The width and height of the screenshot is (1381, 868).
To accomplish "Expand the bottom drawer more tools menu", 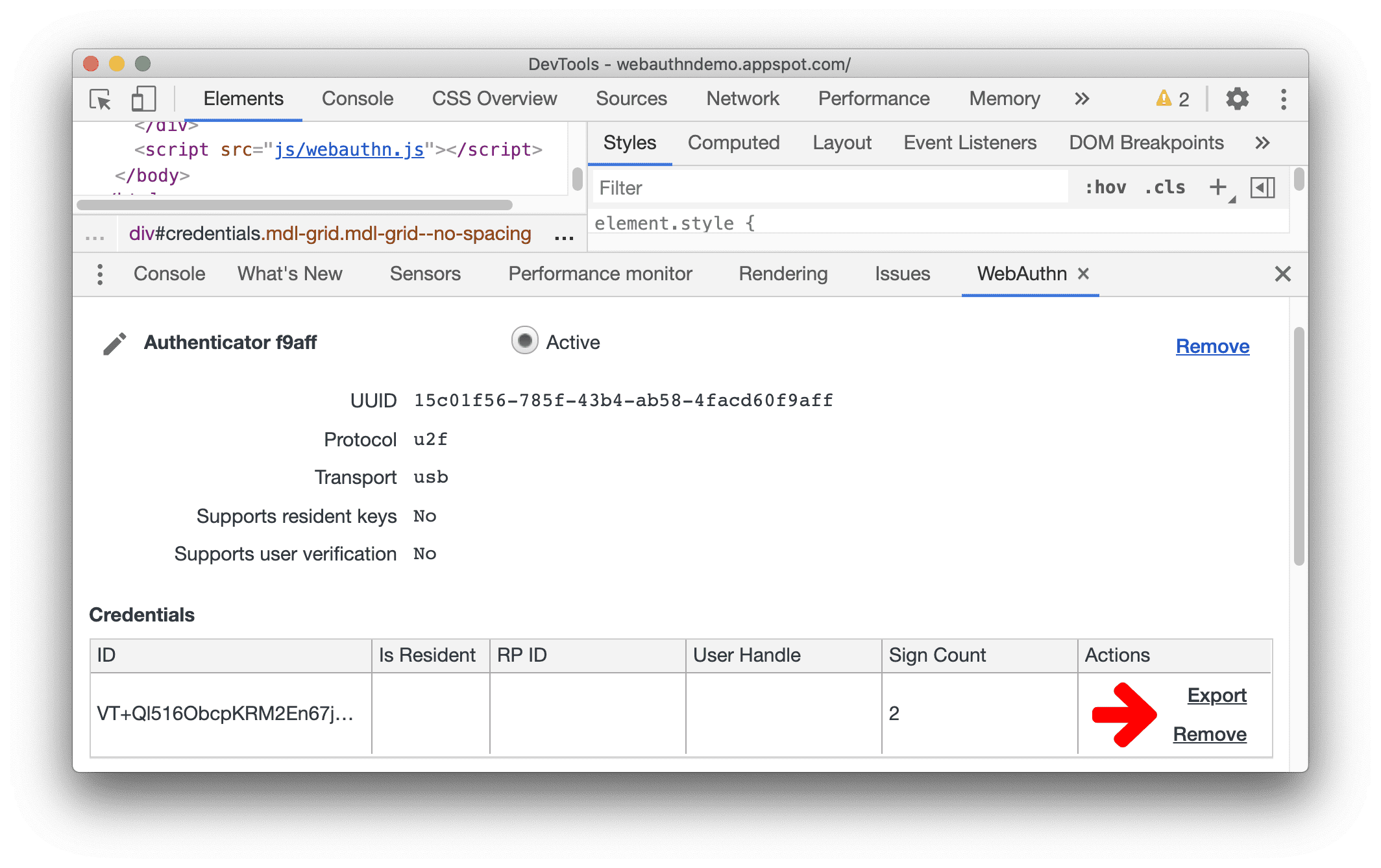I will (101, 275).
